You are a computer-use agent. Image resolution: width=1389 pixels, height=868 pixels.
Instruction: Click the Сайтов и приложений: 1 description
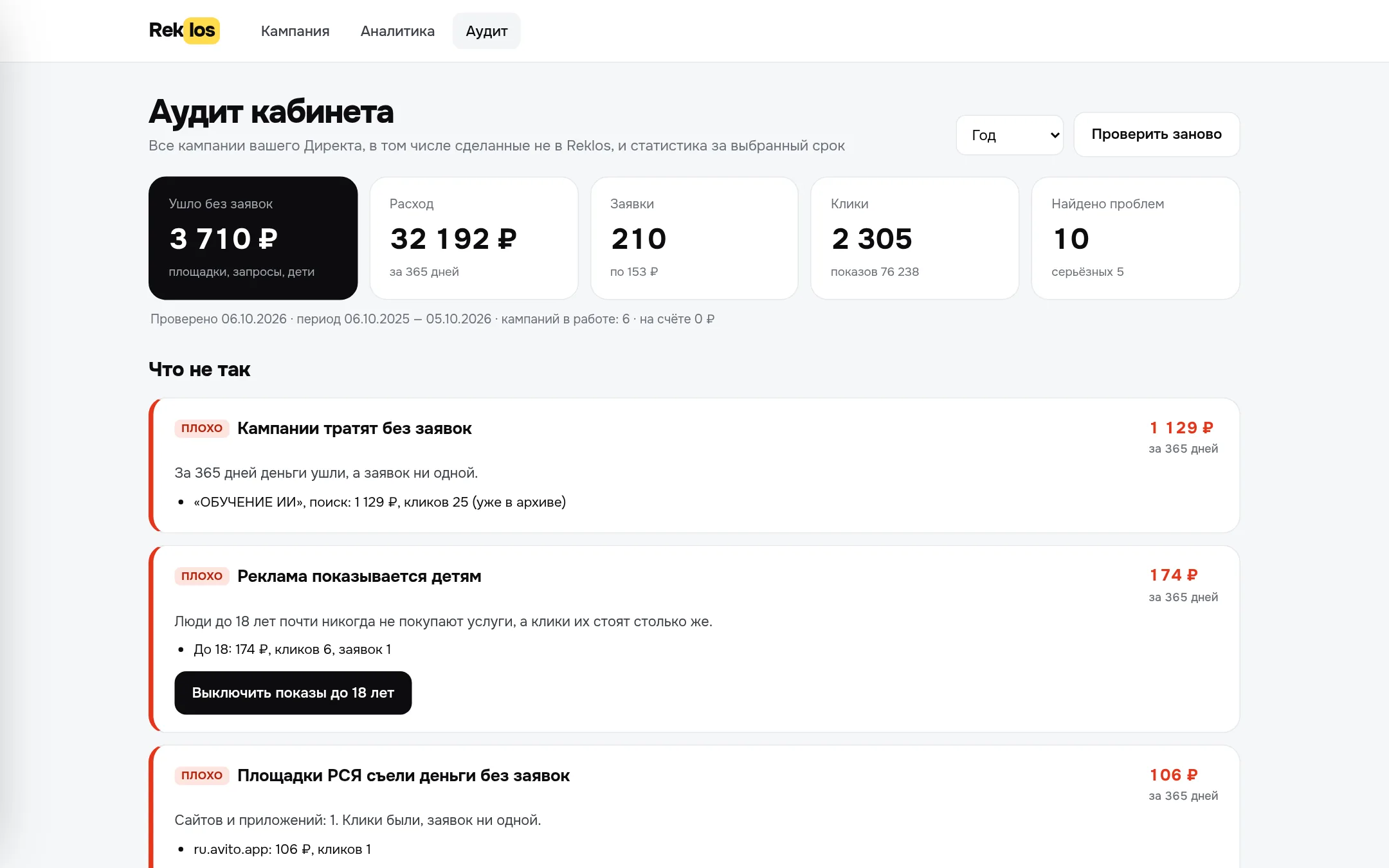(358, 820)
